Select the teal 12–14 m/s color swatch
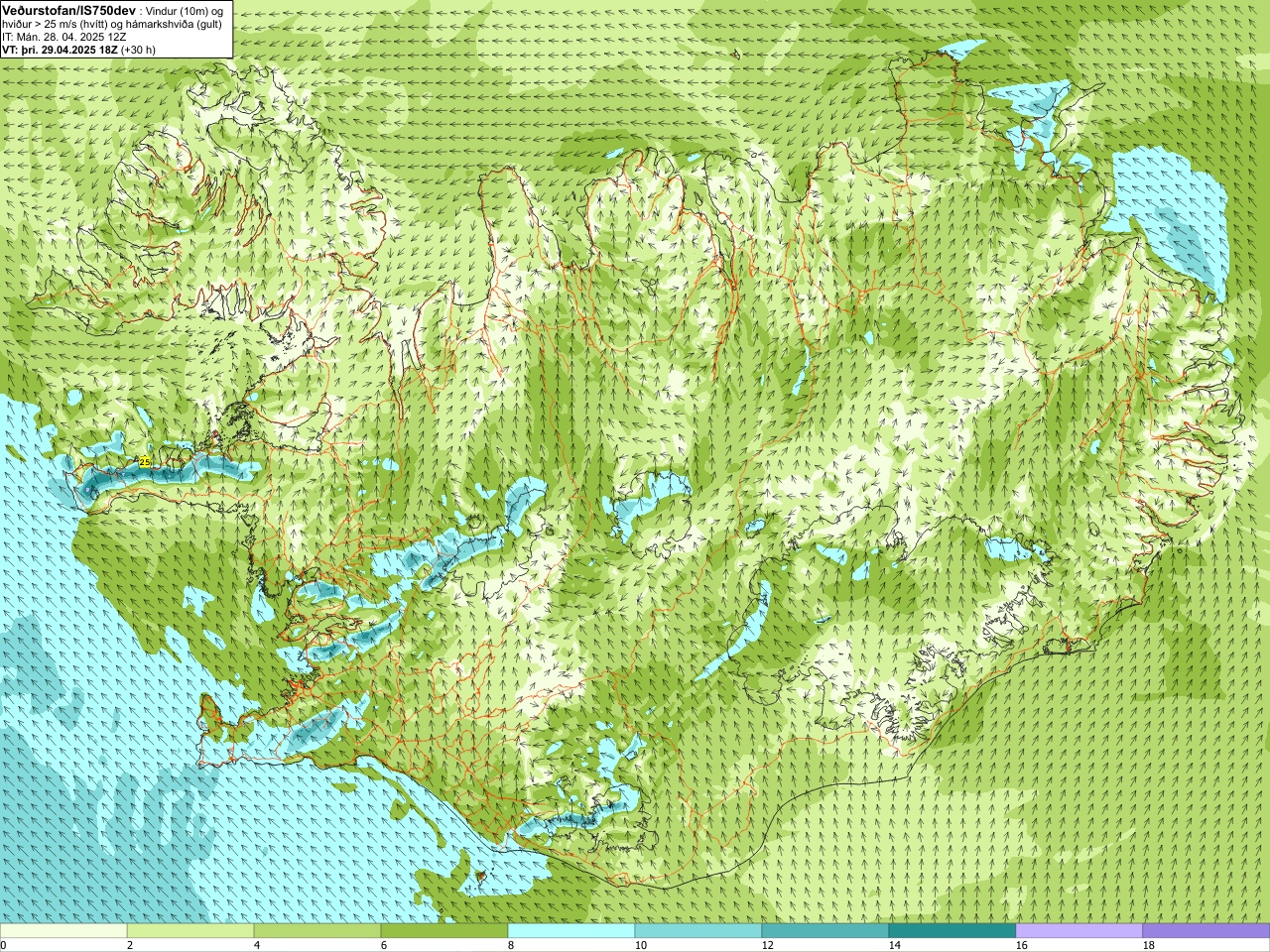The image size is (1270, 952). [x=825, y=931]
